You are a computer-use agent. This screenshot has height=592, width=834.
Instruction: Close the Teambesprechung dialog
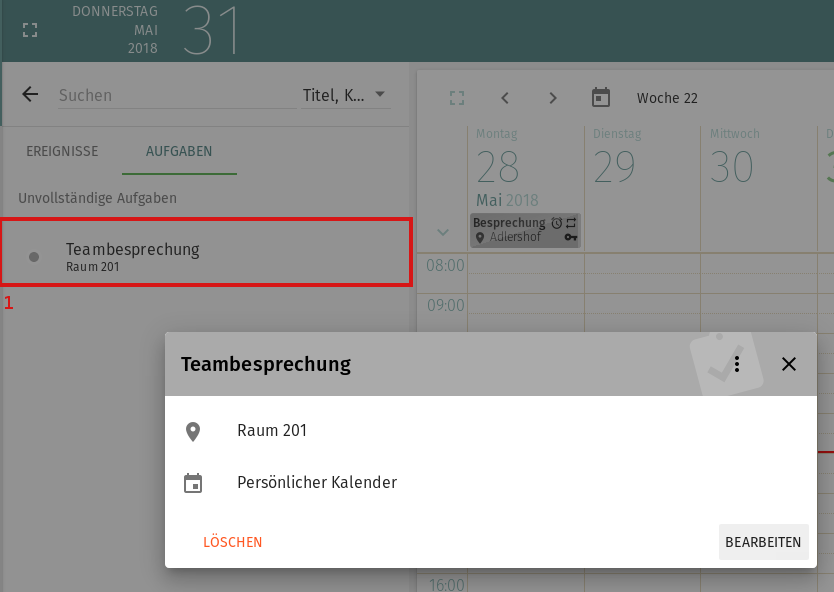(789, 364)
